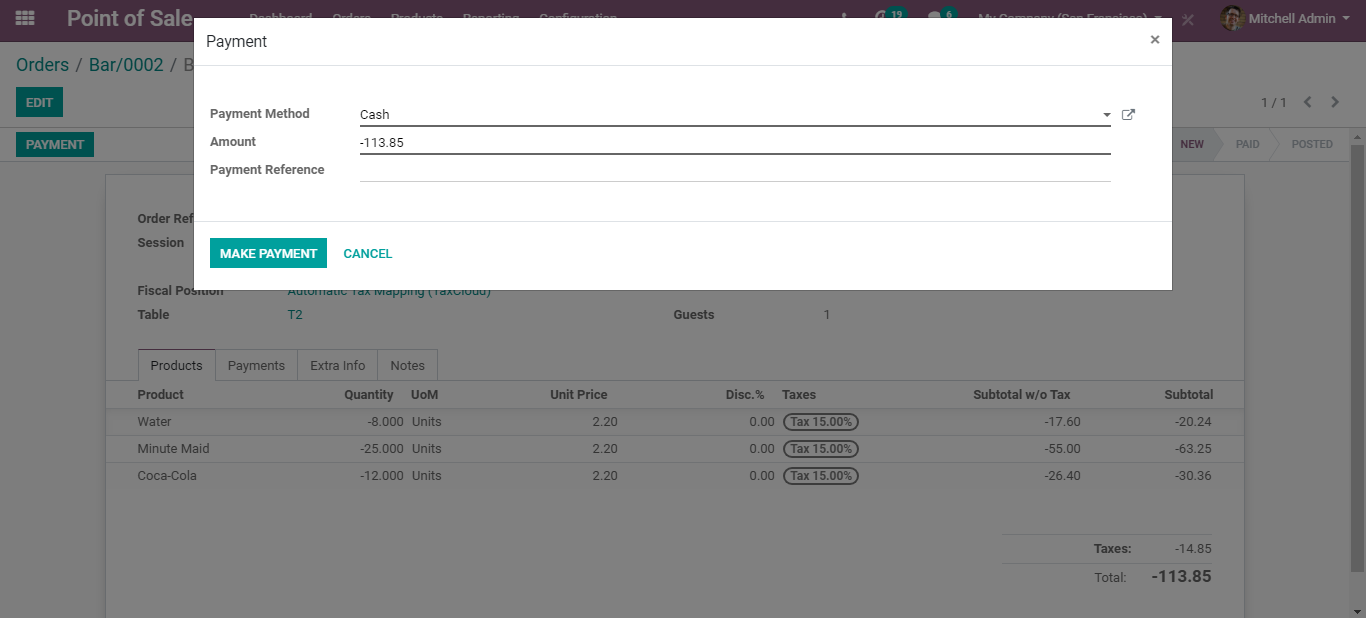Click the Edit button
Screen dimensions: 1366x618
pyautogui.click(x=39, y=102)
